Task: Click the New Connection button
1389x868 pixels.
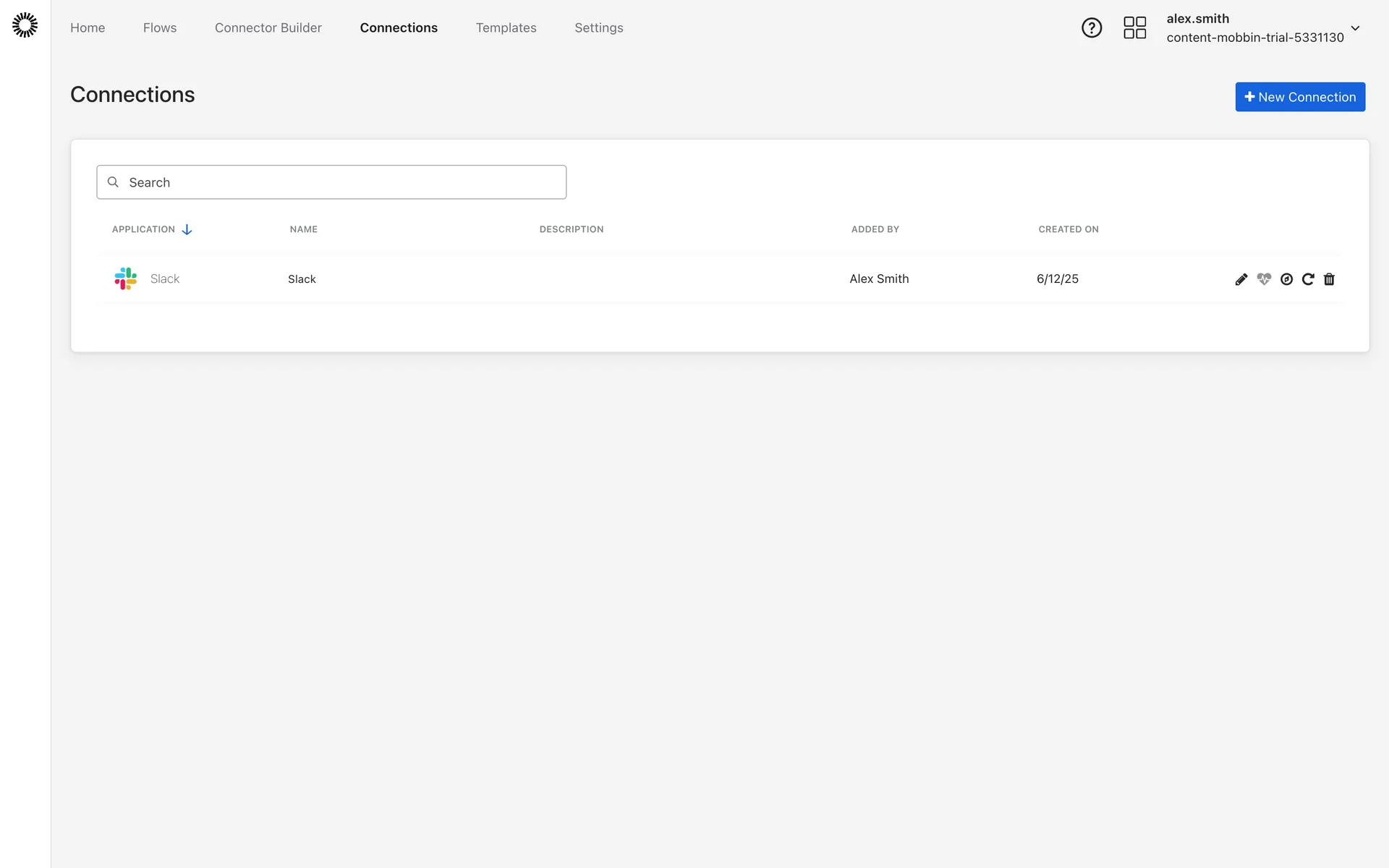Action: tap(1299, 97)
